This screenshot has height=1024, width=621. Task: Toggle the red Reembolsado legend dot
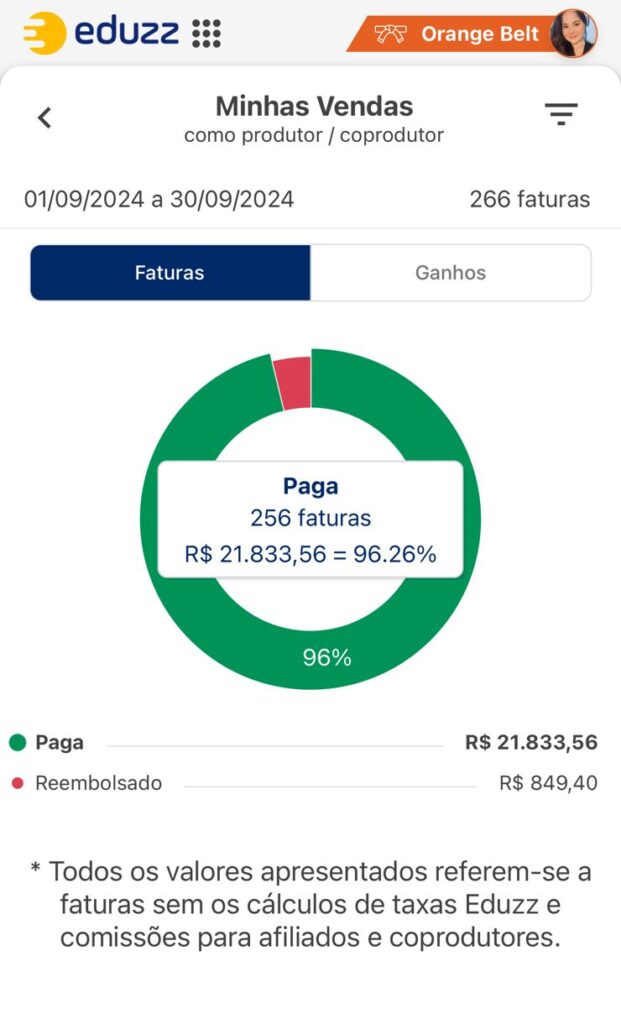[17, 783]
